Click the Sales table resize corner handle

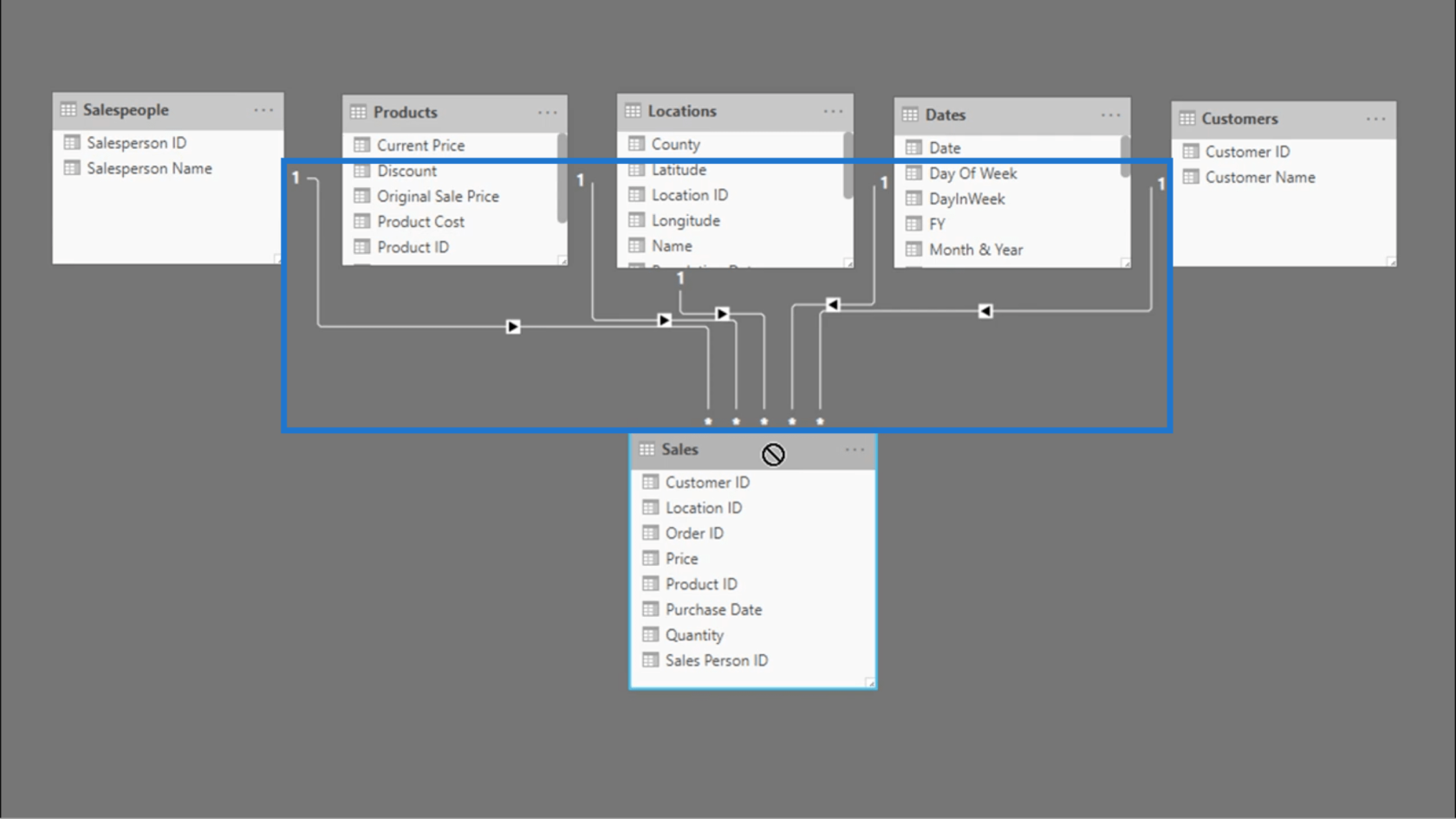870,683
